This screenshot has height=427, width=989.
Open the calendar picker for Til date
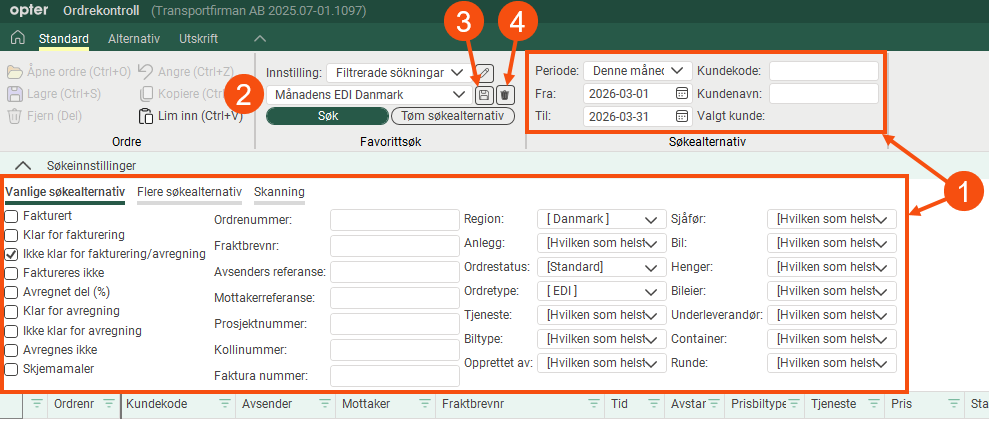(682, 116)
